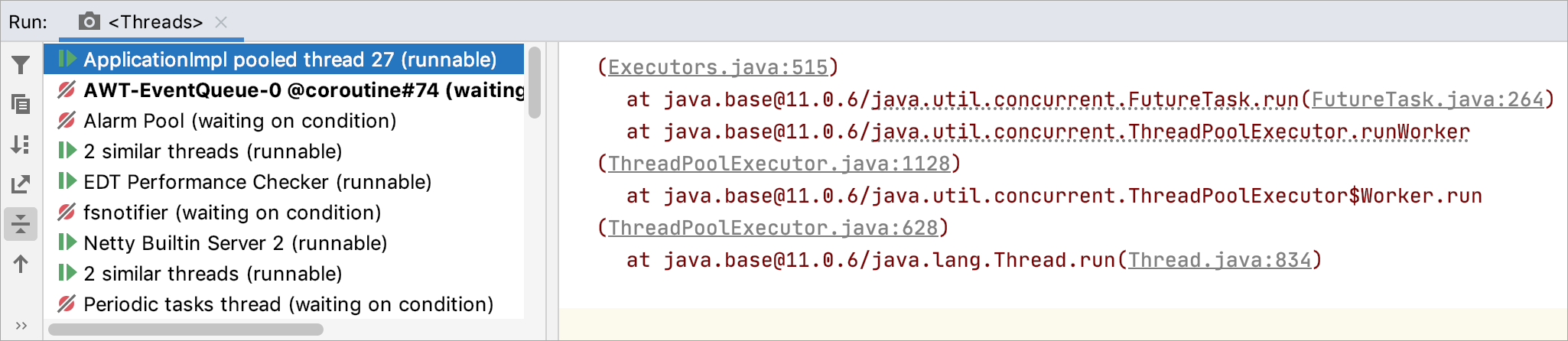The width and height of the screenshot is (1568, 341).
Task: Expand hidden toolbar actions with the double chevron
Action: pos(21,326)
